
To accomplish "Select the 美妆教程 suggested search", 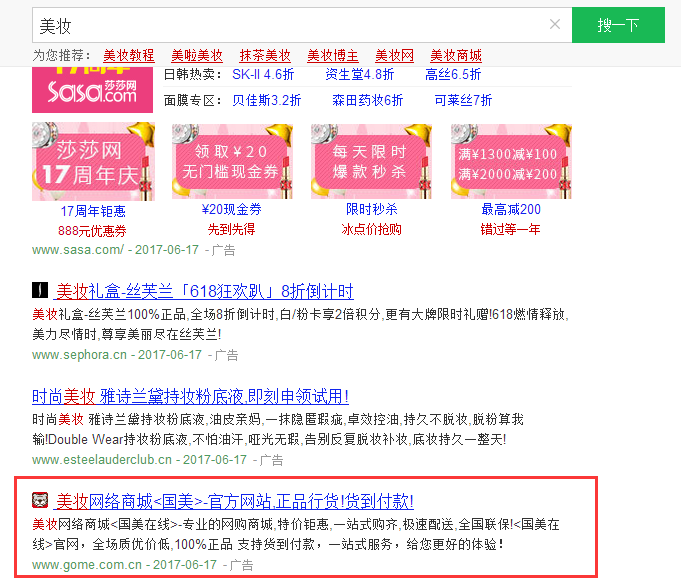I will pyautogui.click(x=129, y=56).
